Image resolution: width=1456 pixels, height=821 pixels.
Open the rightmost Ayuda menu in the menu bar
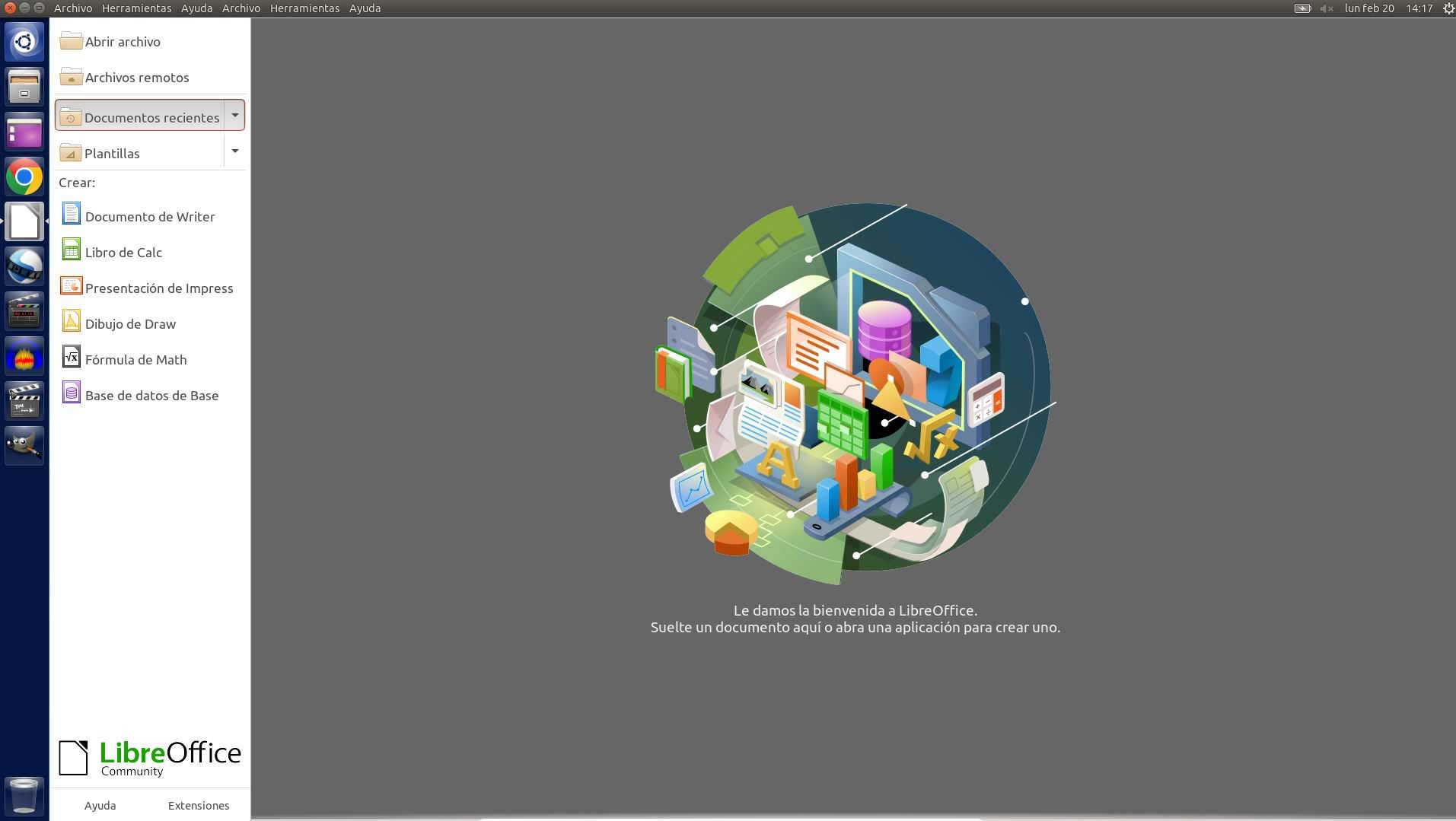tap(365, 8)
